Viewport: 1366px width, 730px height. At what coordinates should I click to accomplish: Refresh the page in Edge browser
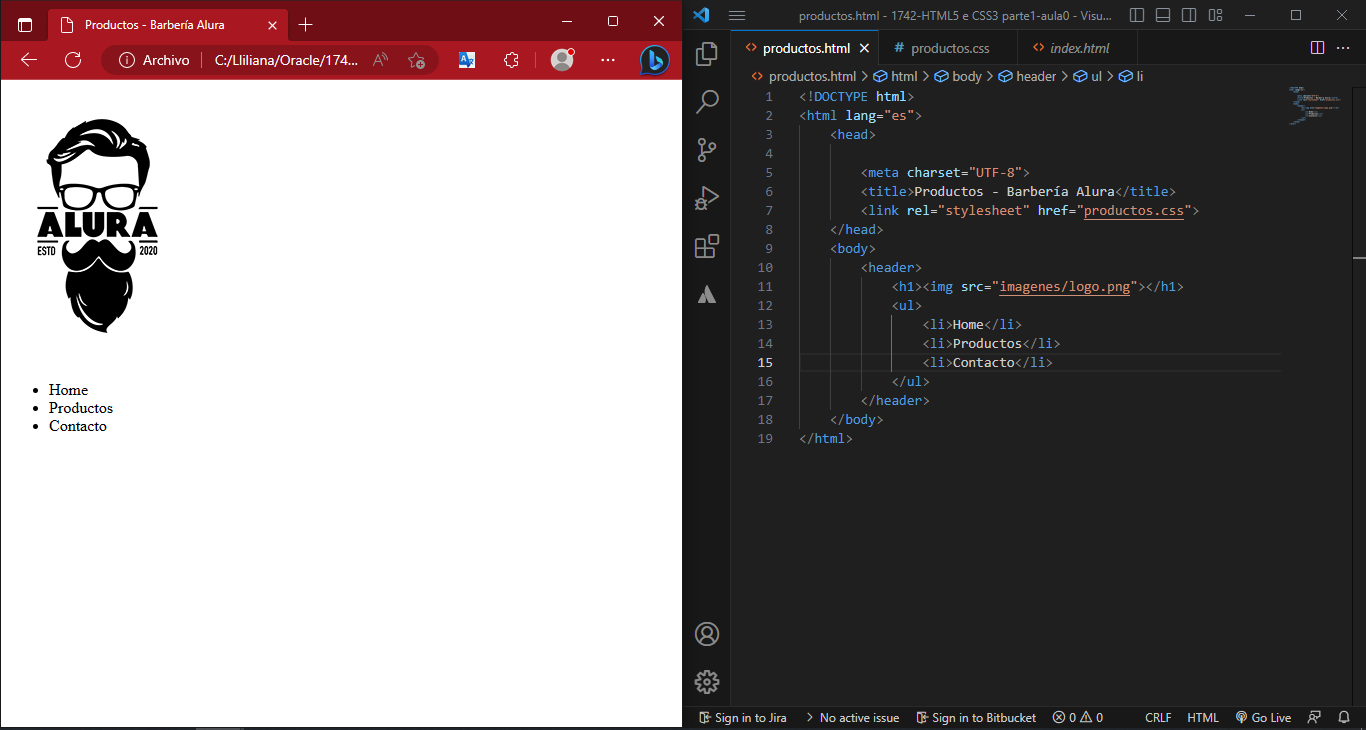(73, 60)
